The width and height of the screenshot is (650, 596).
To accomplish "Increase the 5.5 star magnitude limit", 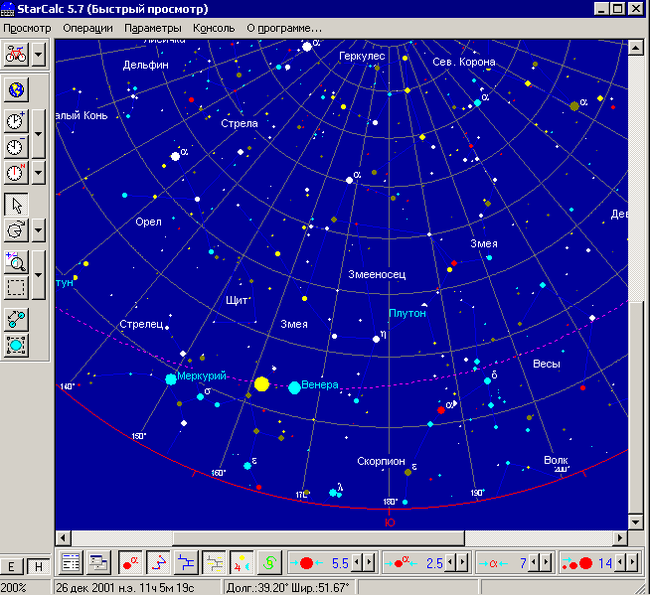I will tap(369, 563).
